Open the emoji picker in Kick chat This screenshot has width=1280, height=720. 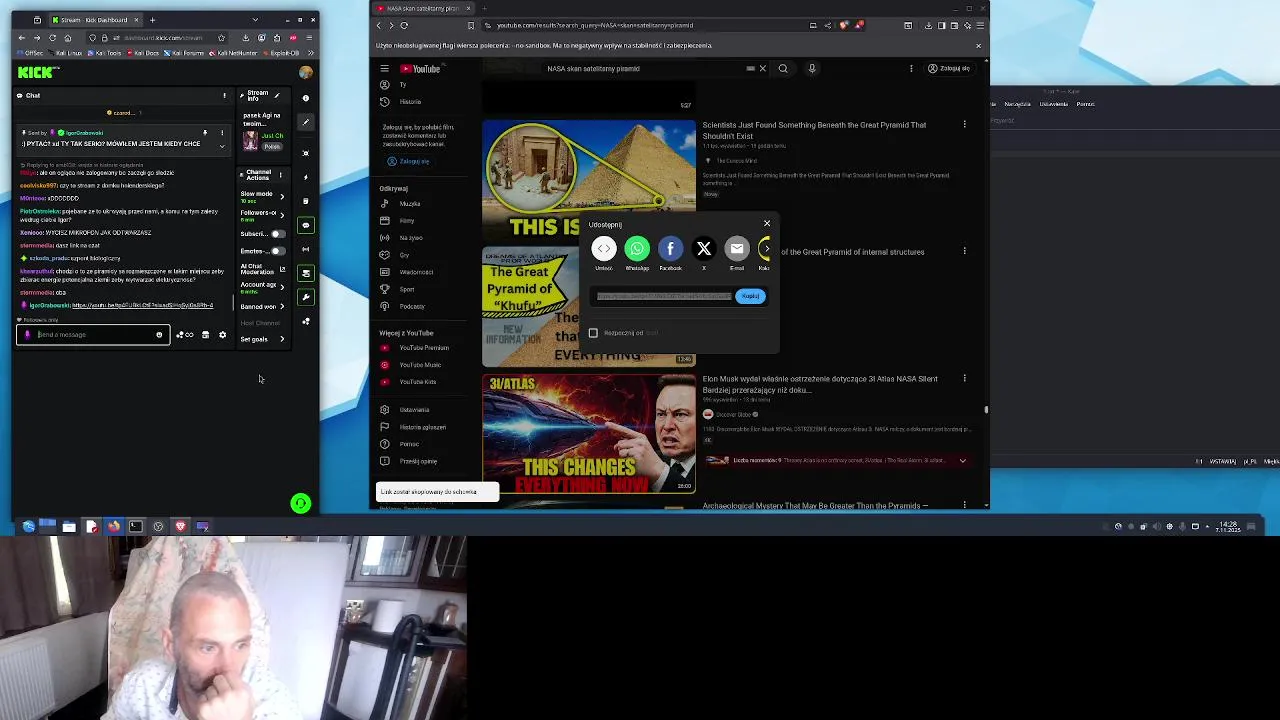pyautogui.click(x=159, y=335)
